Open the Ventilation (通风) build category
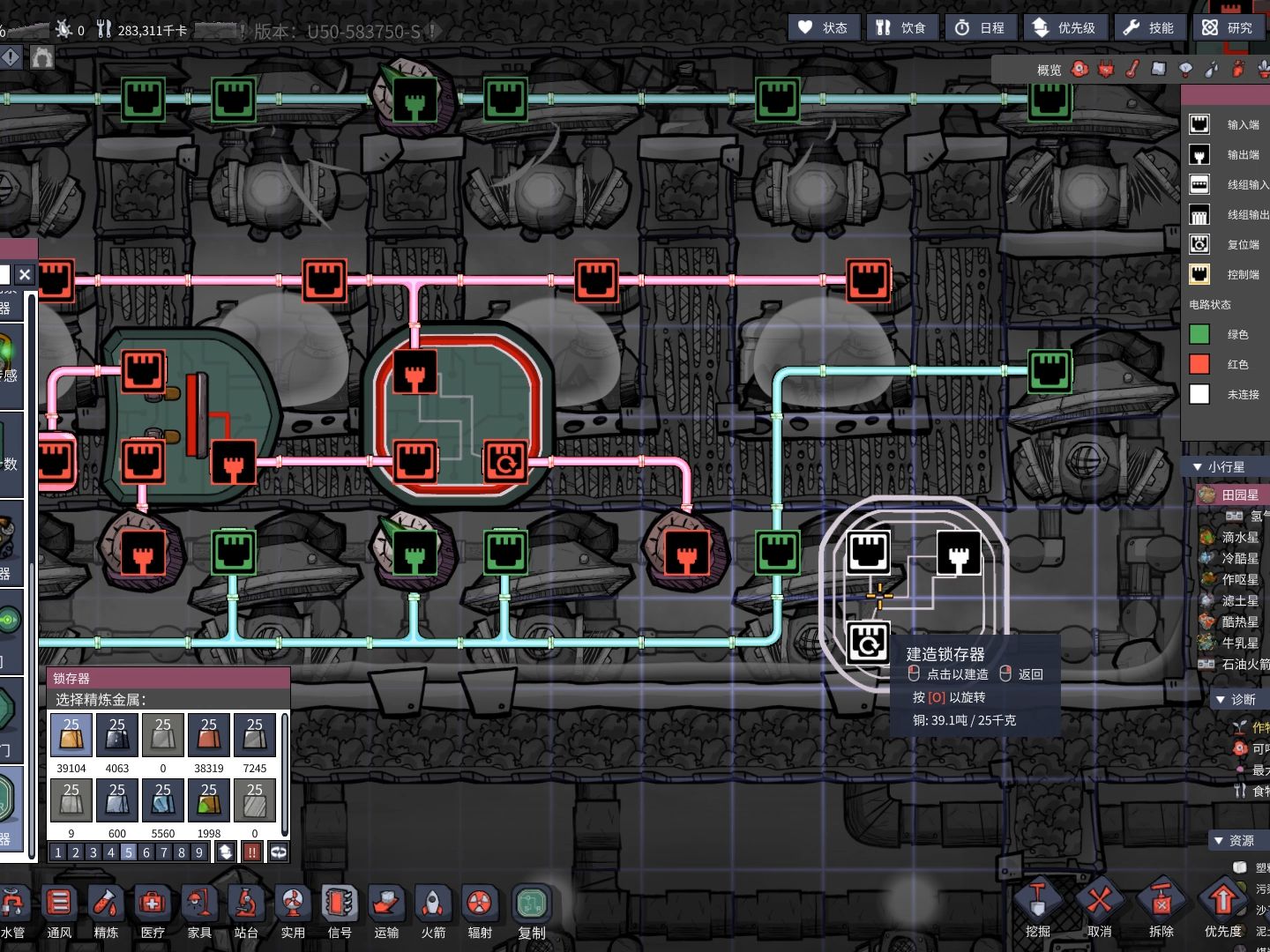The height and width of the screenshot is (952, 1270). click(59, 911)
